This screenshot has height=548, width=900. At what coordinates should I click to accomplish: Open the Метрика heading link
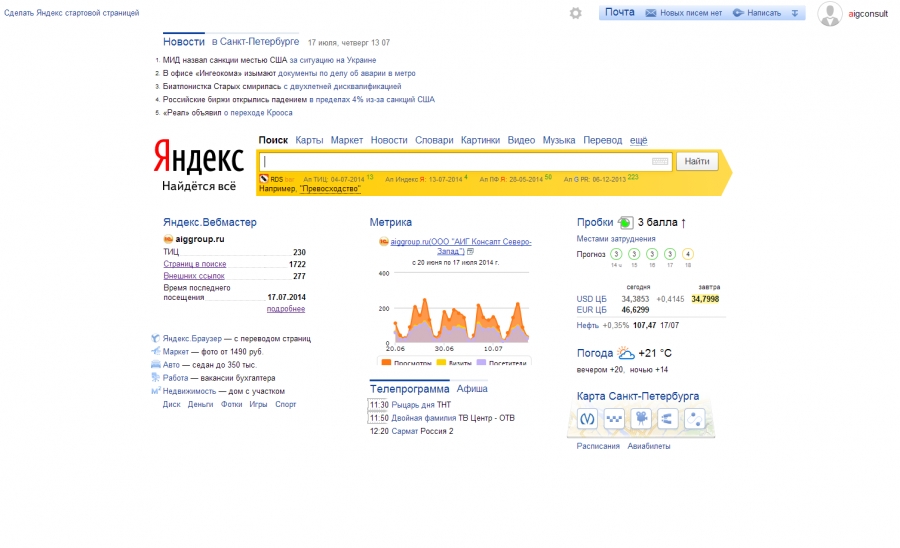point(390,223)
